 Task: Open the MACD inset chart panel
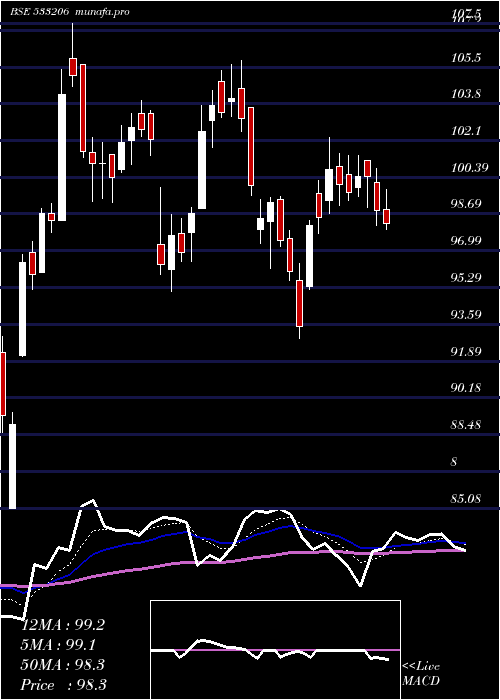pyautogui.click(x=275, y=650)
